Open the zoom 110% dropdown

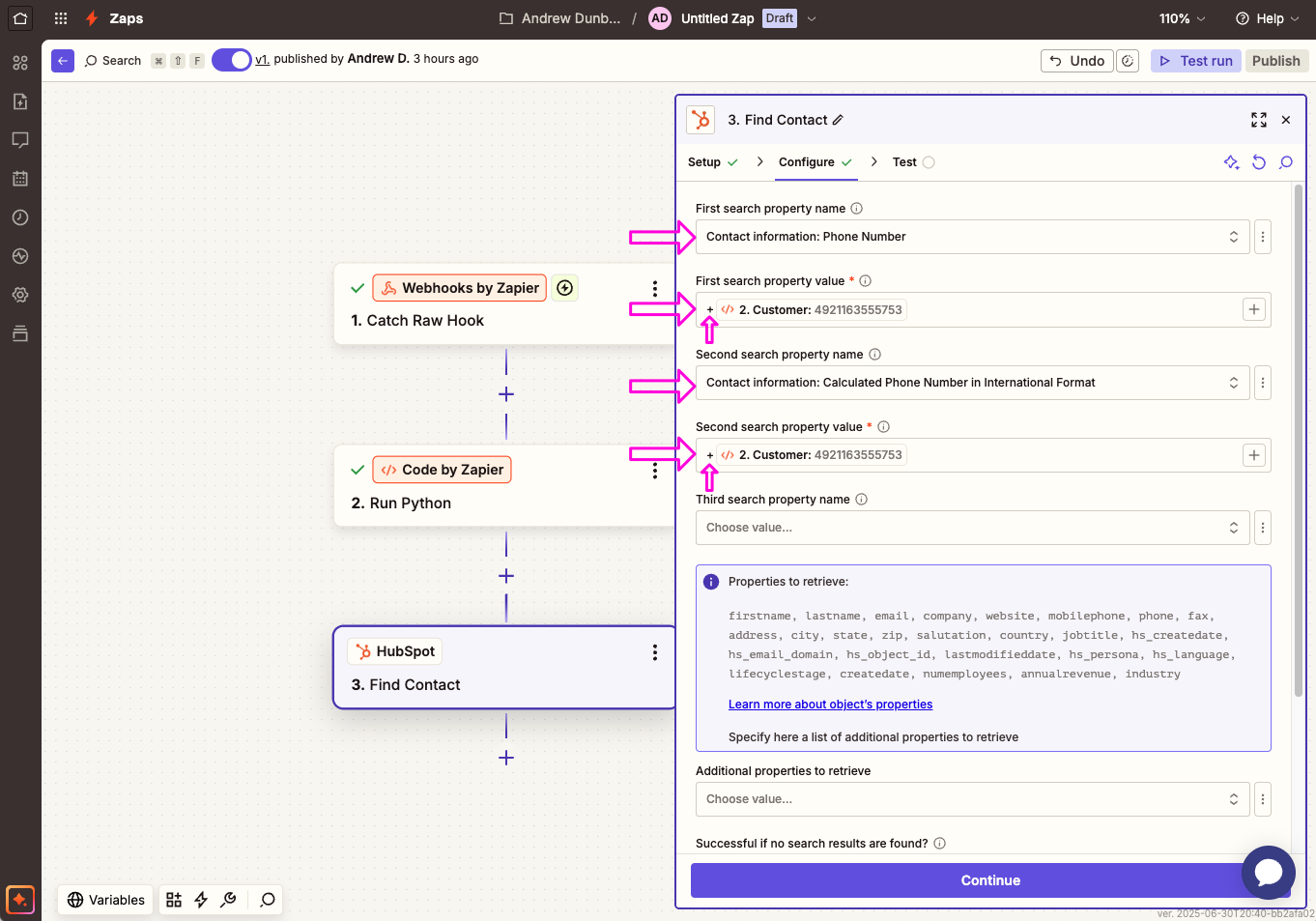coord(1183,18)
